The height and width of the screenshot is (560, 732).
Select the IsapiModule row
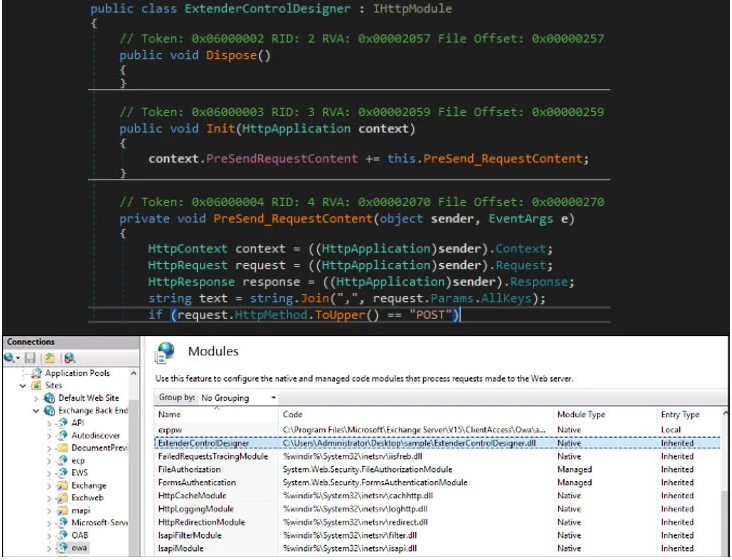click(437, 548)
